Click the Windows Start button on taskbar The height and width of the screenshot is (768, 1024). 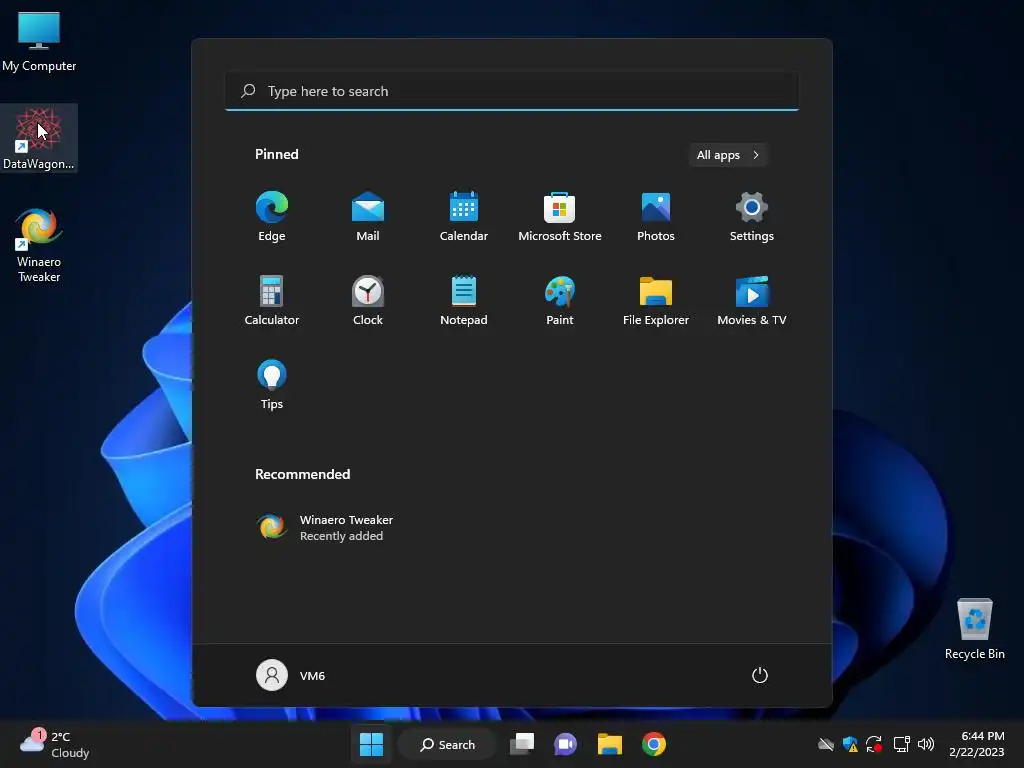click(372, 744)
